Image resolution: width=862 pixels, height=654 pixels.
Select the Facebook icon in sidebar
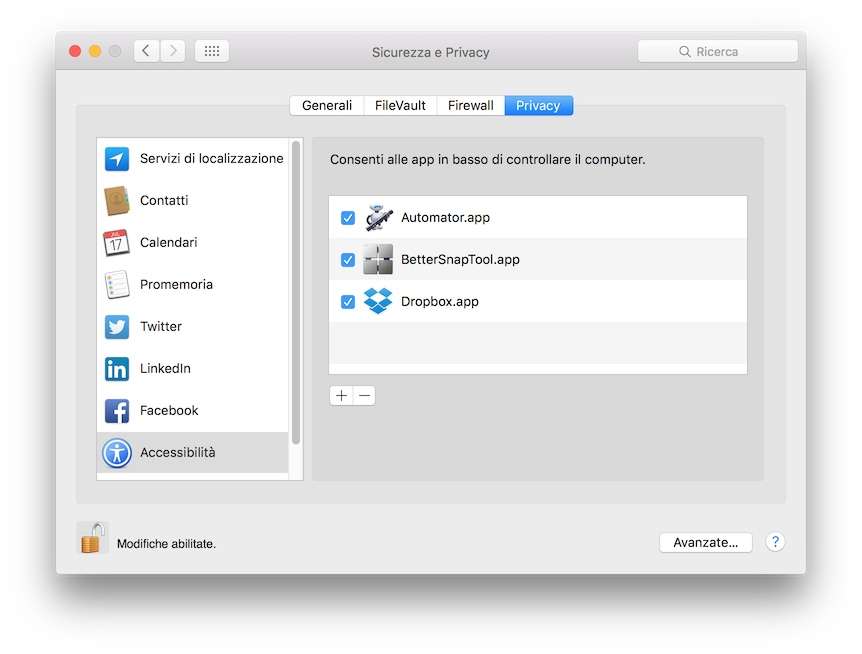pyautogui.click(x=117, y=411)
